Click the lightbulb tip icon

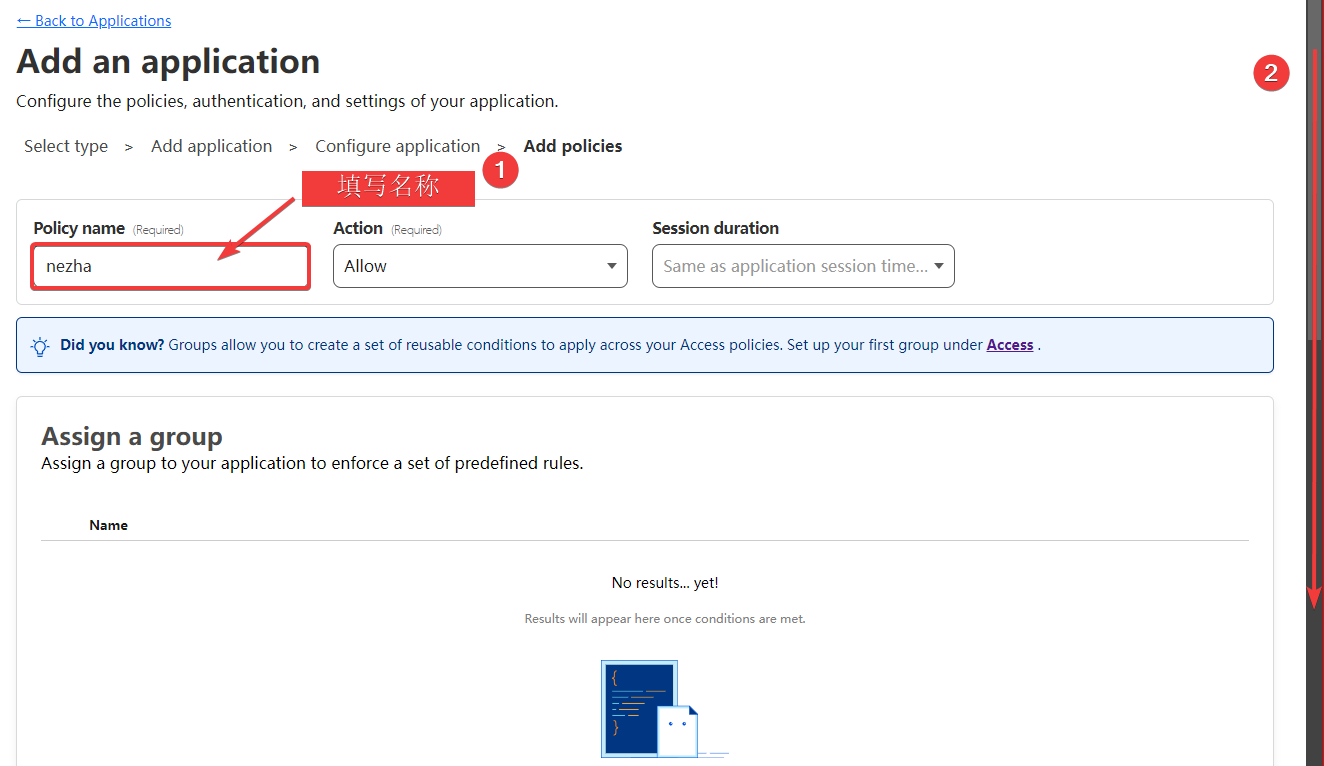pos(40,346)
